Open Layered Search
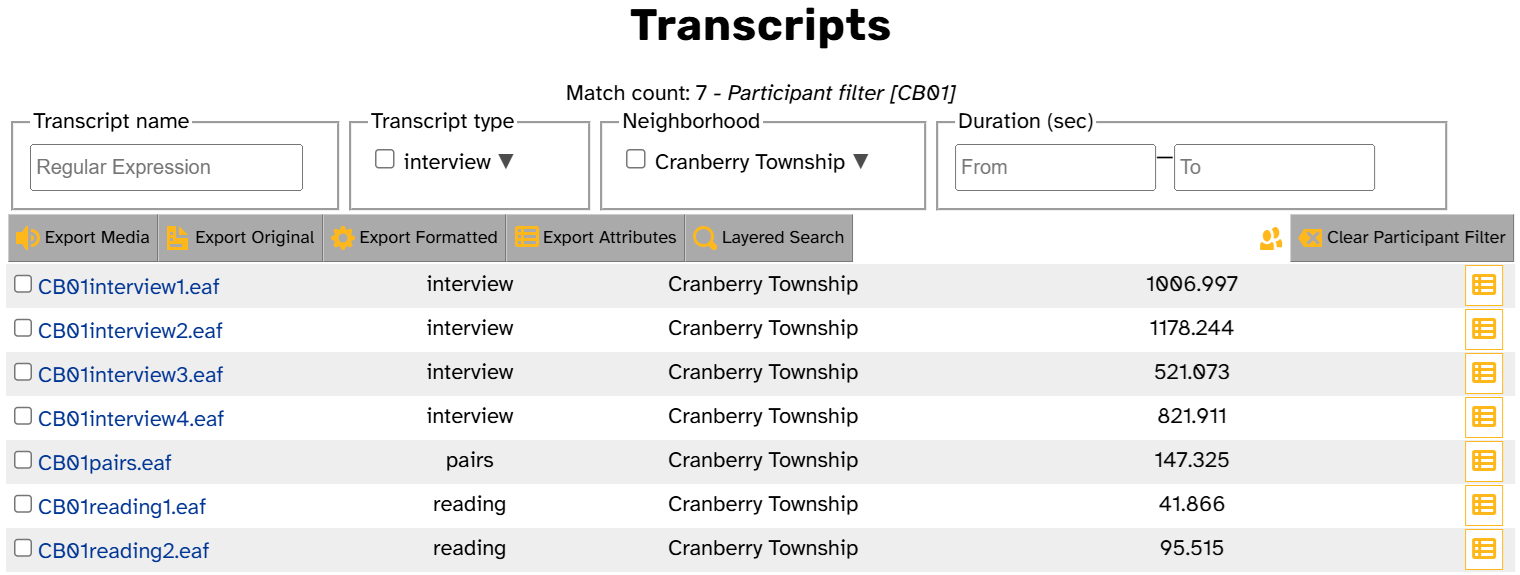This screenshot has width=1520, height=575. click(x=769, y=238)
